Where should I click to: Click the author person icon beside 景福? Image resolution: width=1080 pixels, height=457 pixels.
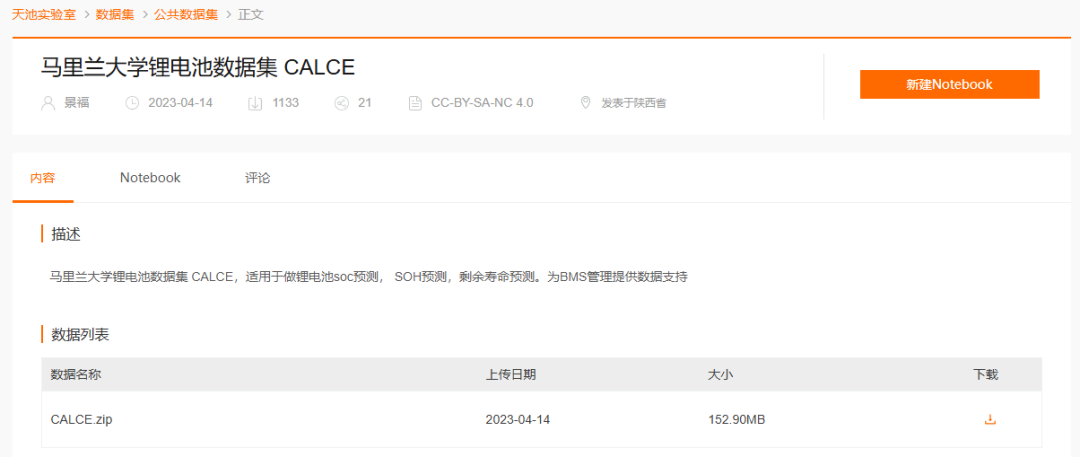(48, 103)
